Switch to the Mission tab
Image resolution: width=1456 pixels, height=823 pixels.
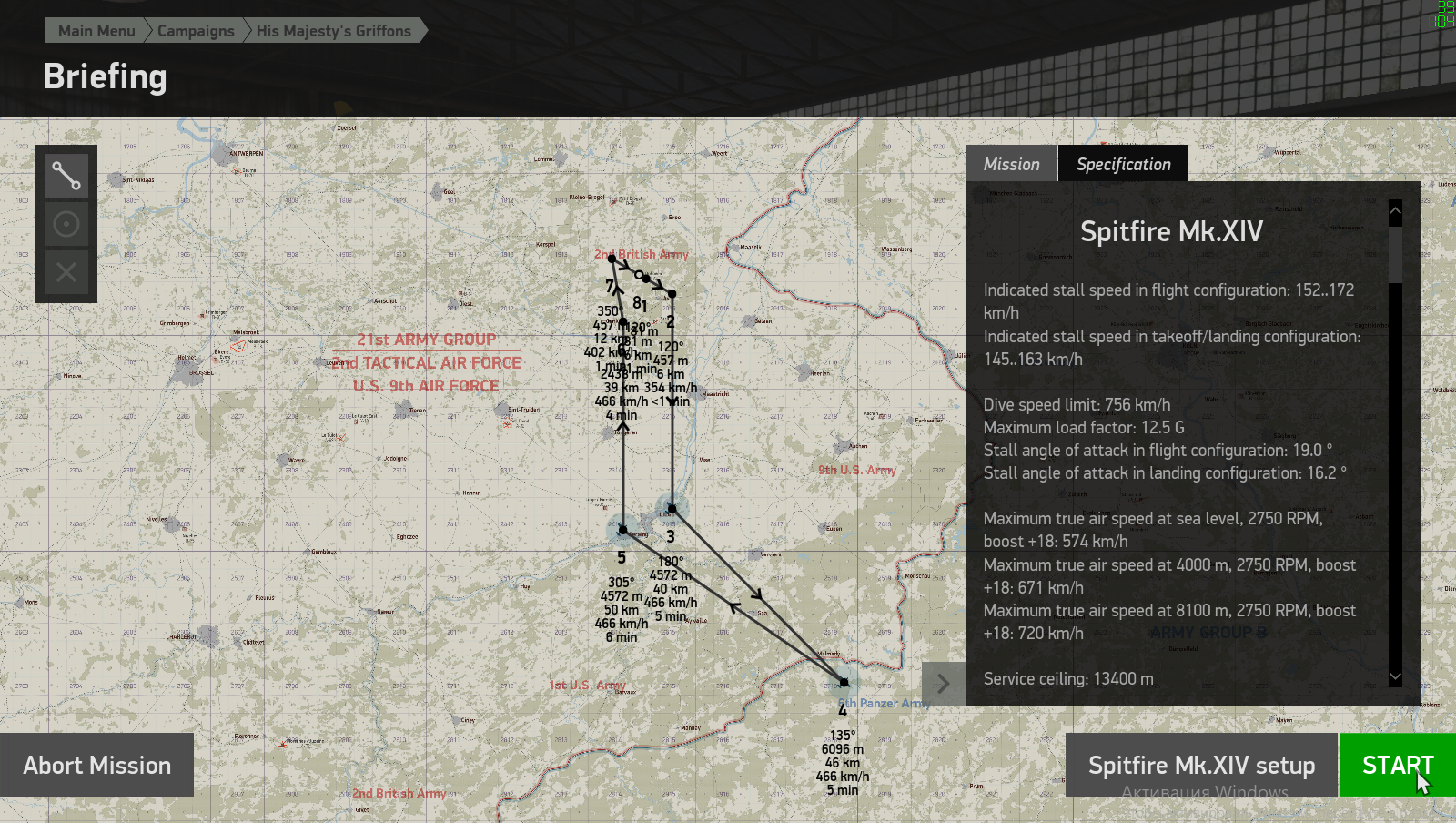1011,164
